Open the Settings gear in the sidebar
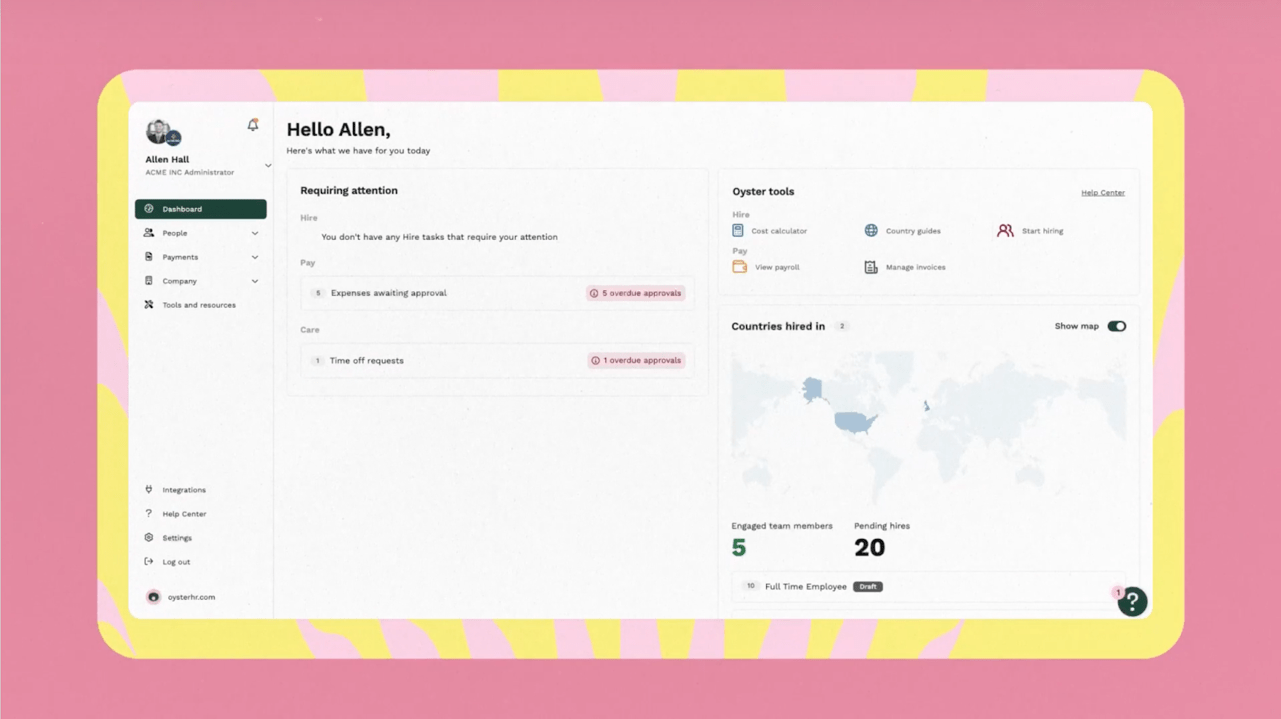Viewport: 1281px width, 719px height. (175, 537)
